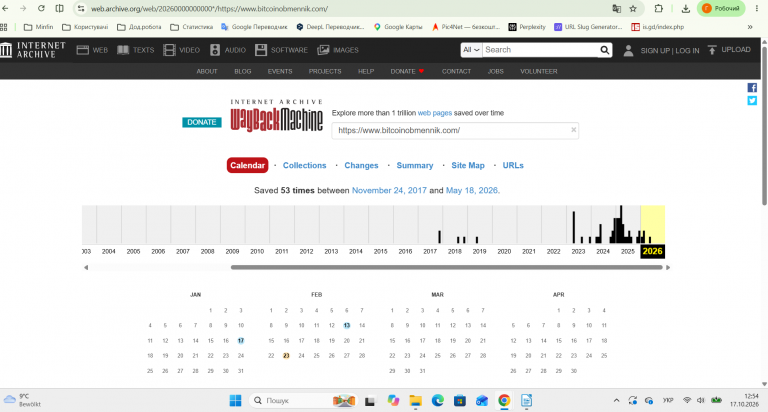Viewport: 768px width, 412px height.
Task: Click SIGN UP | LOG IN
Action: coord(670,50)
